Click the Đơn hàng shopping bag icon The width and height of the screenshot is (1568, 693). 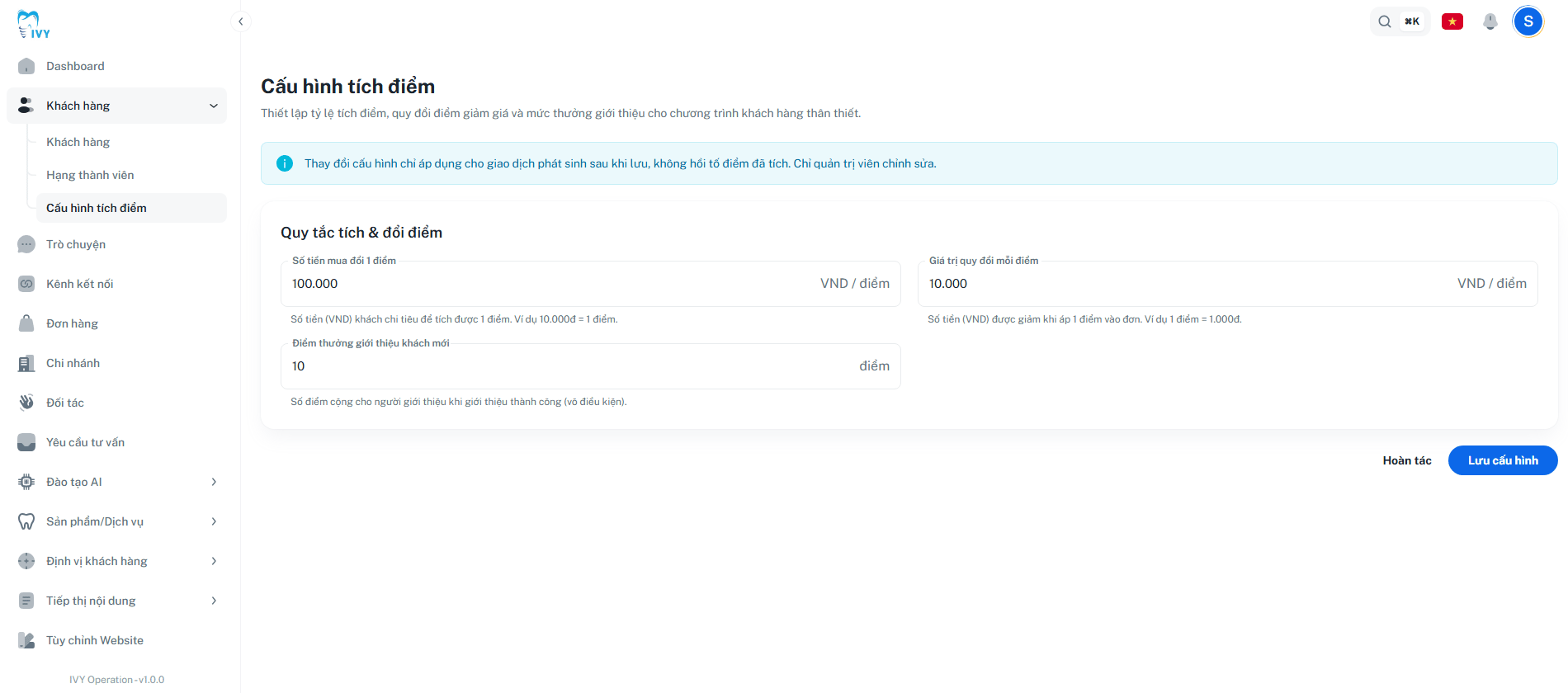26,323
